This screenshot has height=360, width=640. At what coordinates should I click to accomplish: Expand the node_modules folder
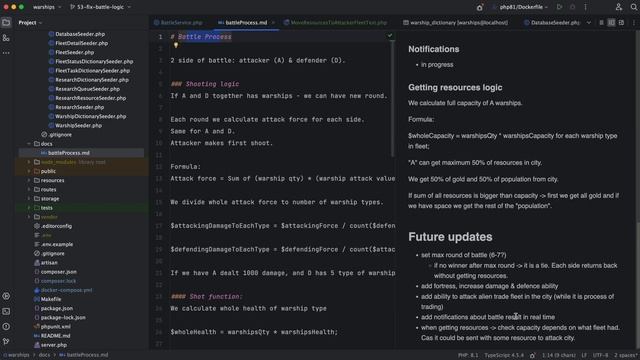29,162
